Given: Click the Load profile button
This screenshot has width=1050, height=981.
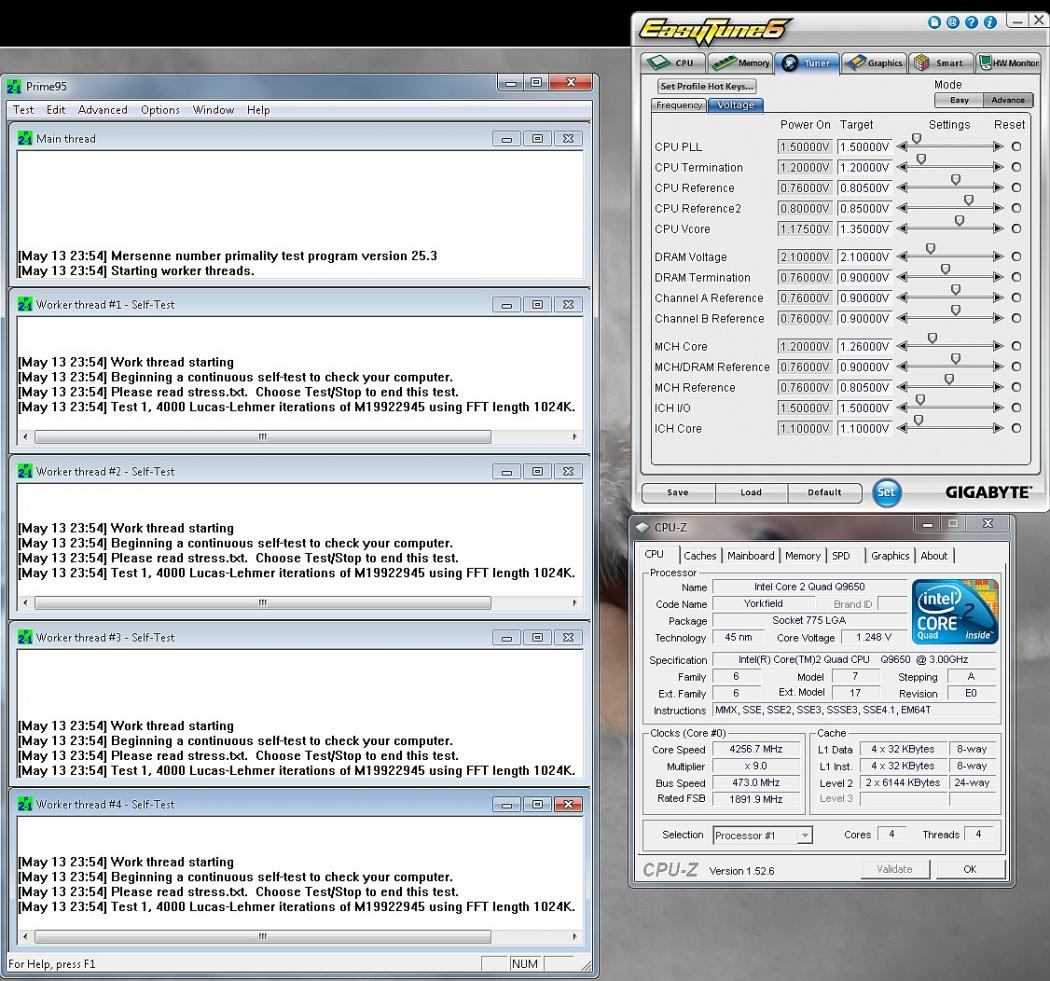Looking at the screenshot, I should coord(751,493).
